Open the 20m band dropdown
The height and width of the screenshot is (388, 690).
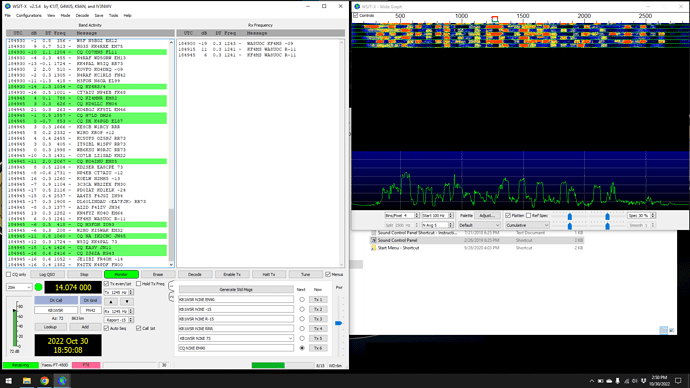pos(19,287)
